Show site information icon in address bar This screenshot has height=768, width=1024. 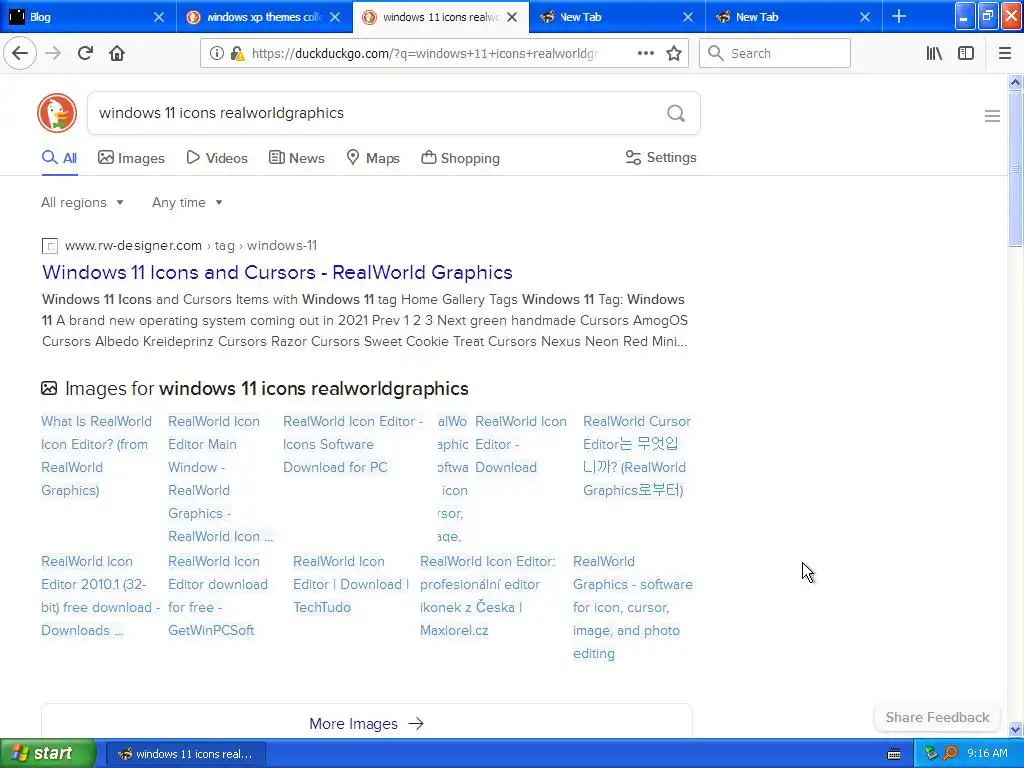(x=217, y=54)
